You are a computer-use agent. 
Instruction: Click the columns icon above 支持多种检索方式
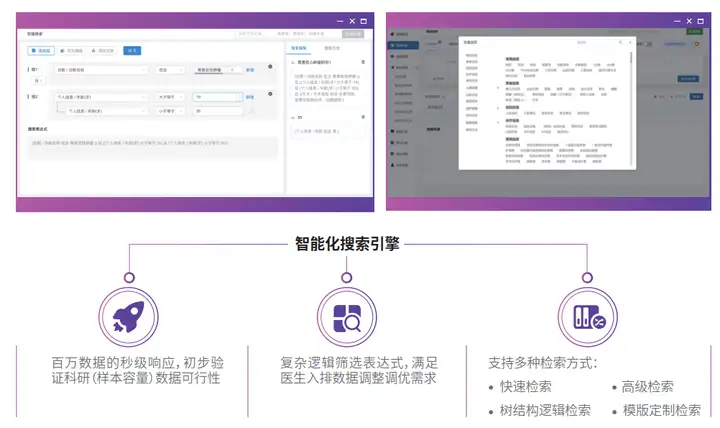[589, 317]
